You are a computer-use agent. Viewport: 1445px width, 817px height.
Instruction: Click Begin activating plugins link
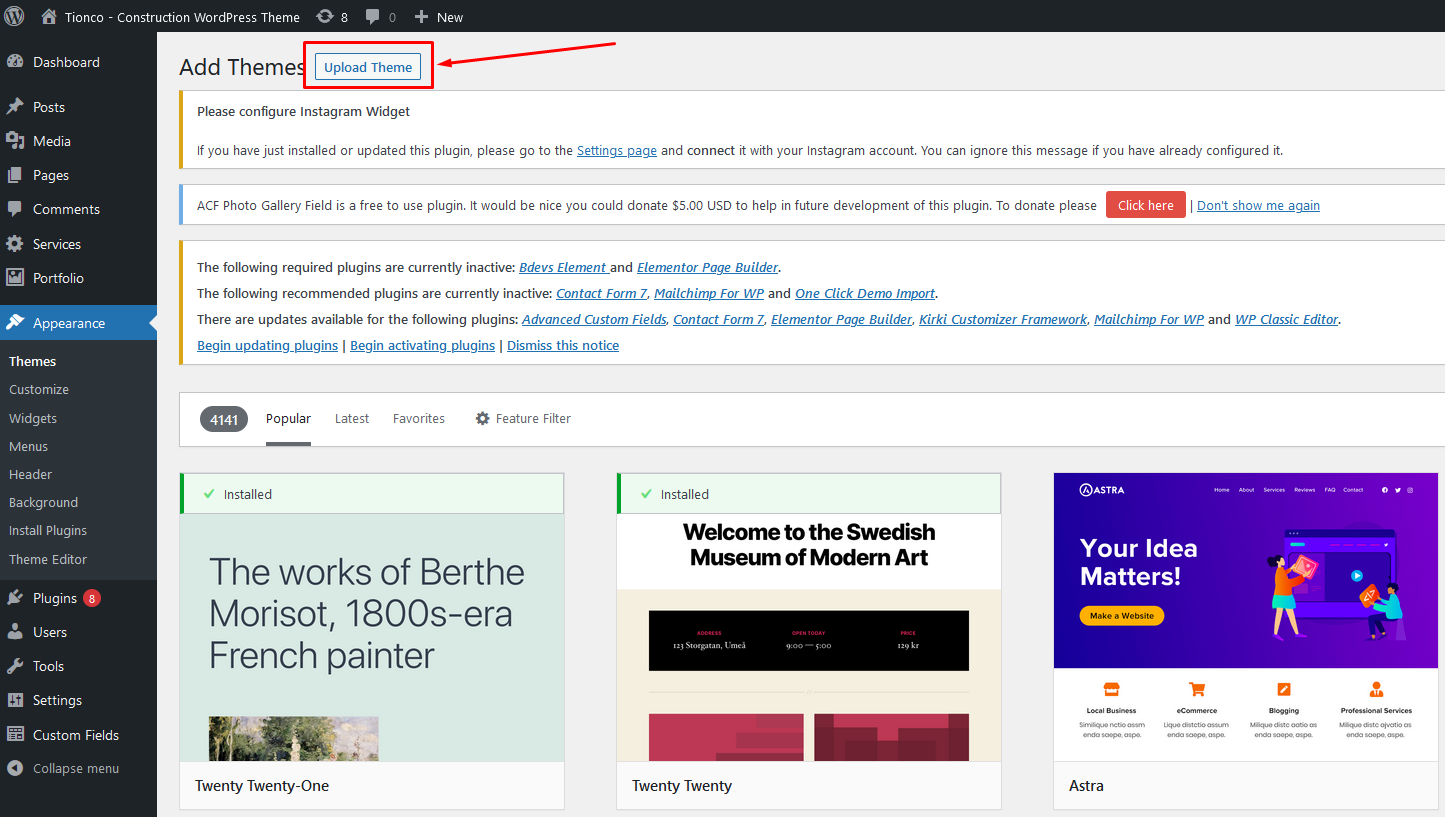pos(422,345)
